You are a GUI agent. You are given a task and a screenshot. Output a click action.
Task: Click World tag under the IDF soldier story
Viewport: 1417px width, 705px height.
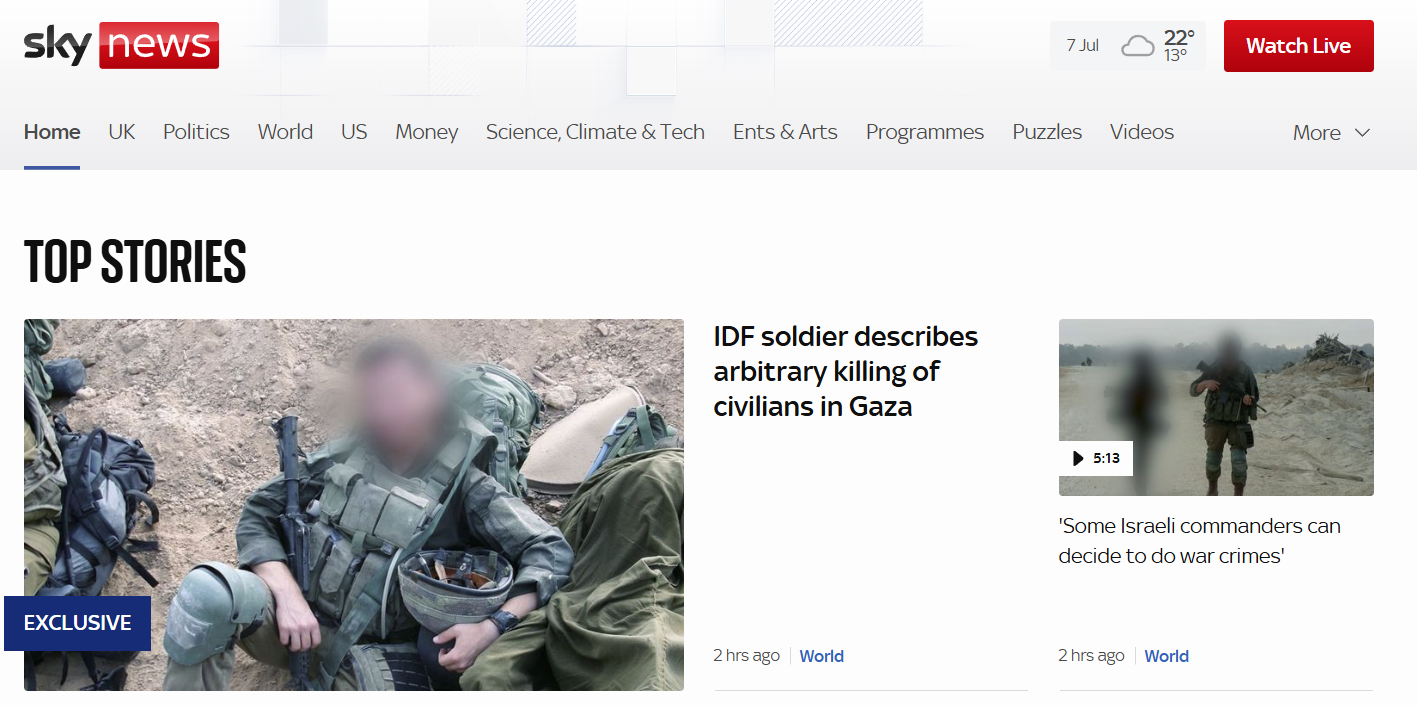pyautogui.click(x=821, y=656)
